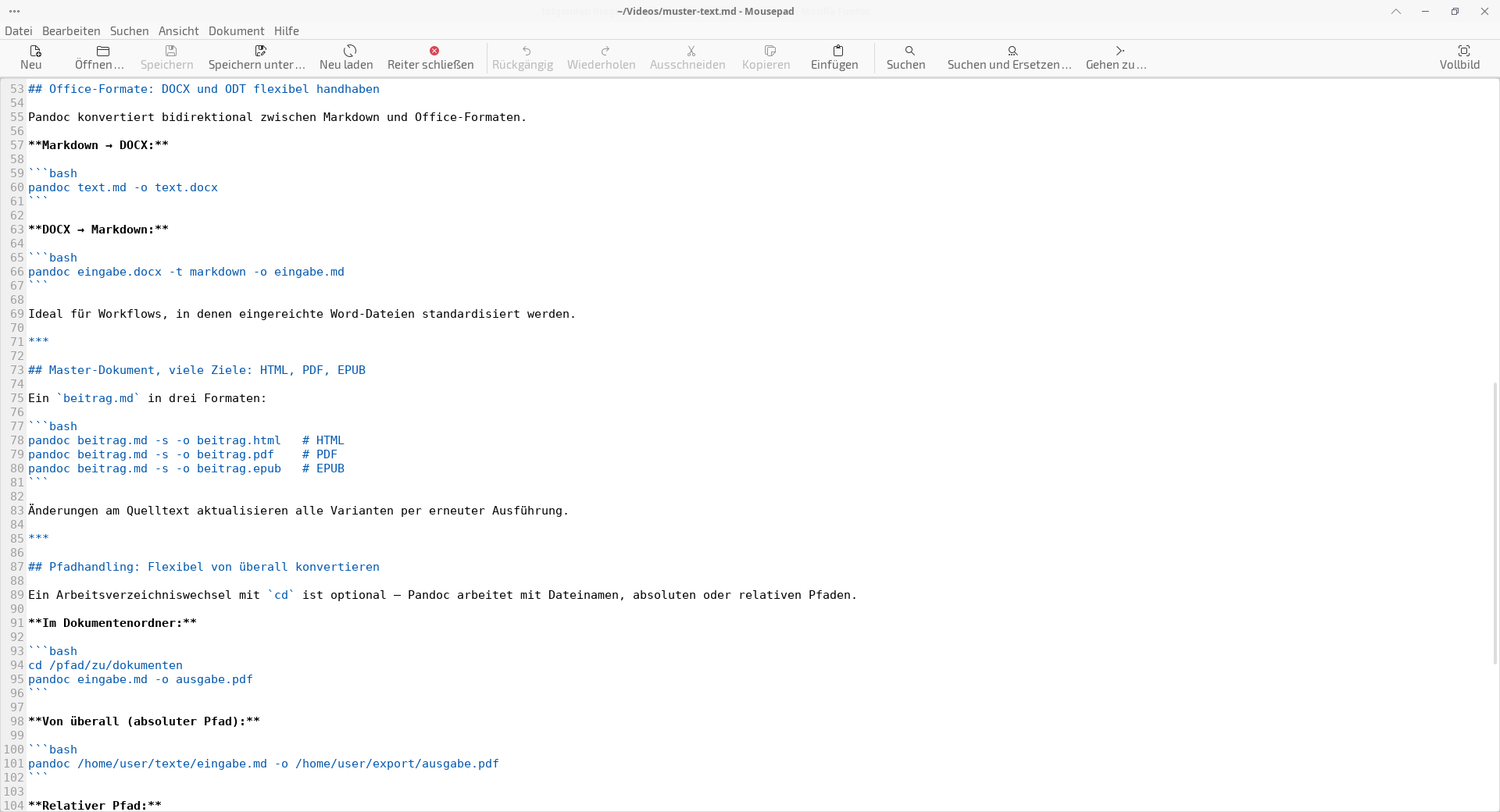Expand the Ansicht menu
This screenshot has width=1500, height=812.
point(178,31)
